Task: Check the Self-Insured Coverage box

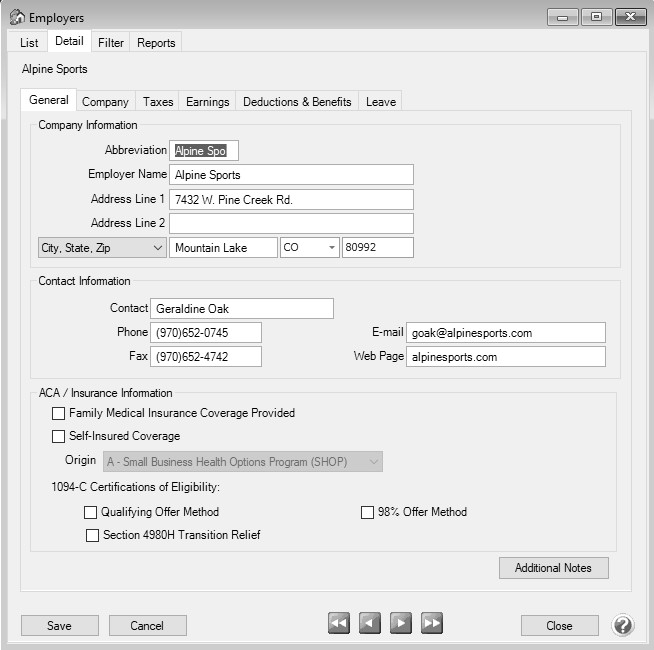Action: click(x=58, y=436)
